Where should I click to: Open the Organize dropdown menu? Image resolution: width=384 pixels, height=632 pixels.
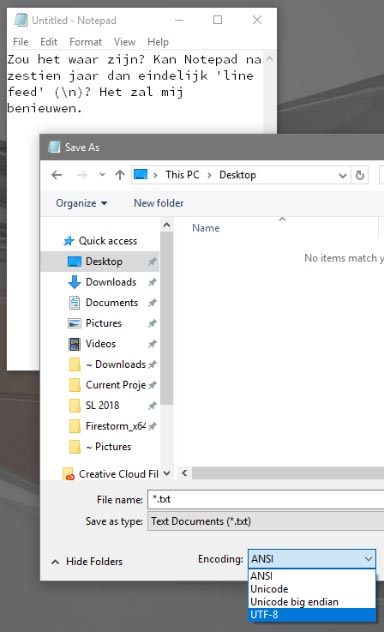[81, 203]
